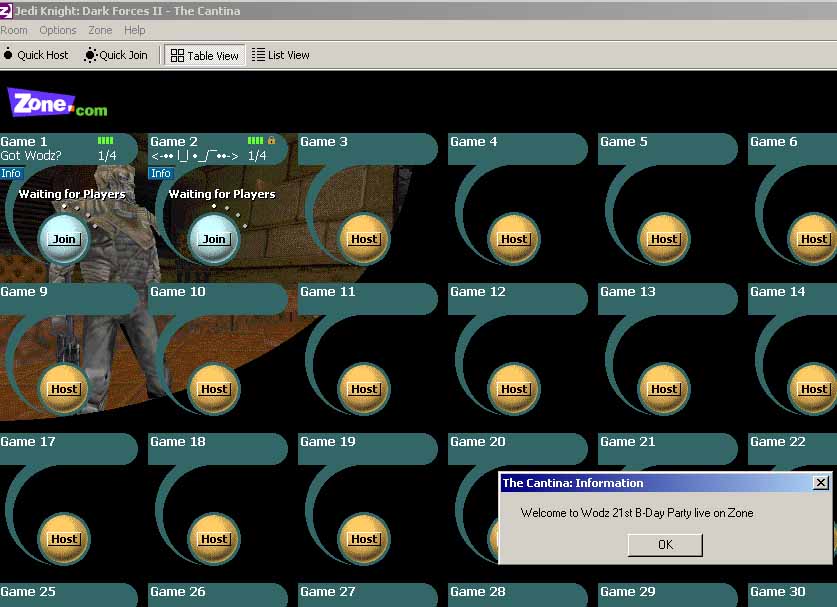Open the Zone menu

[100, 30]
